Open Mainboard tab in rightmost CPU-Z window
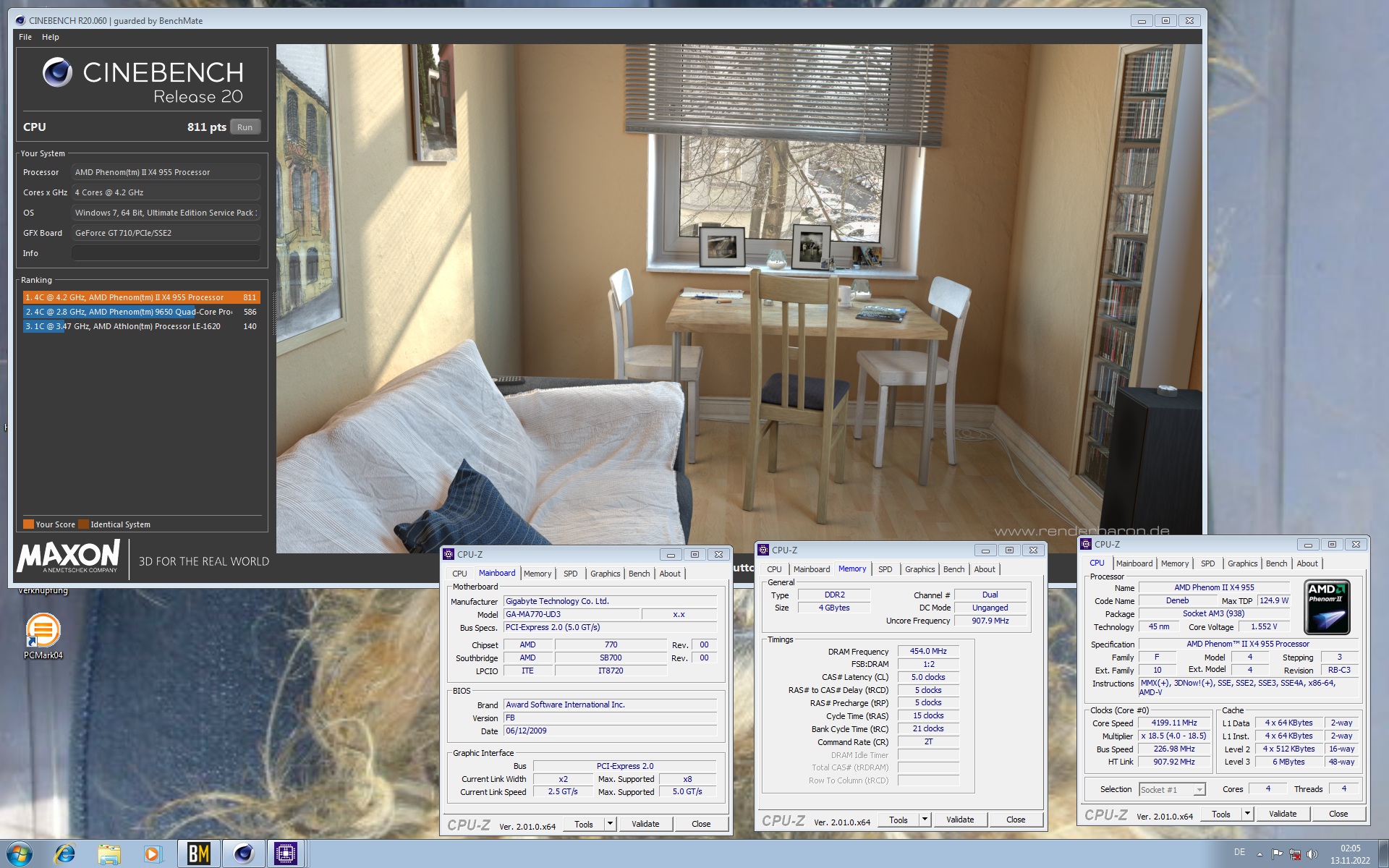 click(x=1134, y=563)
